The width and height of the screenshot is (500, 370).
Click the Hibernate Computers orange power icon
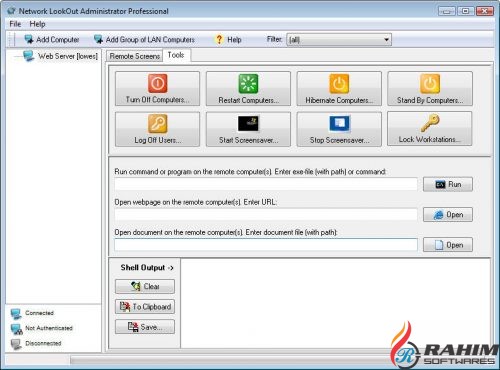point(339,83)
